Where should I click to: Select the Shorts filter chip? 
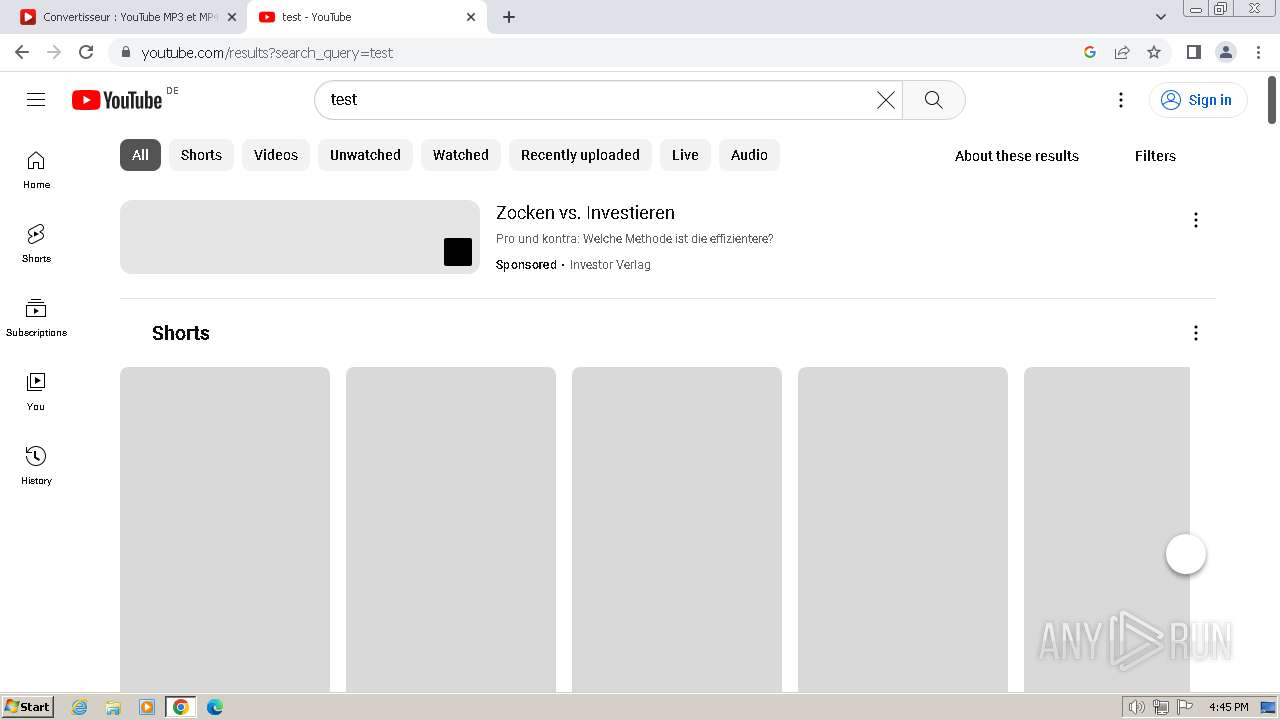[201, 155]
